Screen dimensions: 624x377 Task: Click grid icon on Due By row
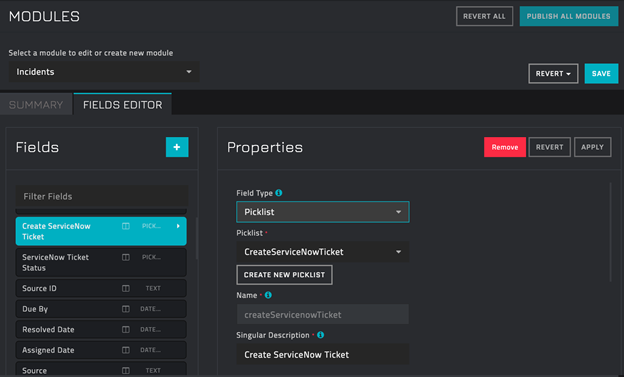(x=126, y=309)
